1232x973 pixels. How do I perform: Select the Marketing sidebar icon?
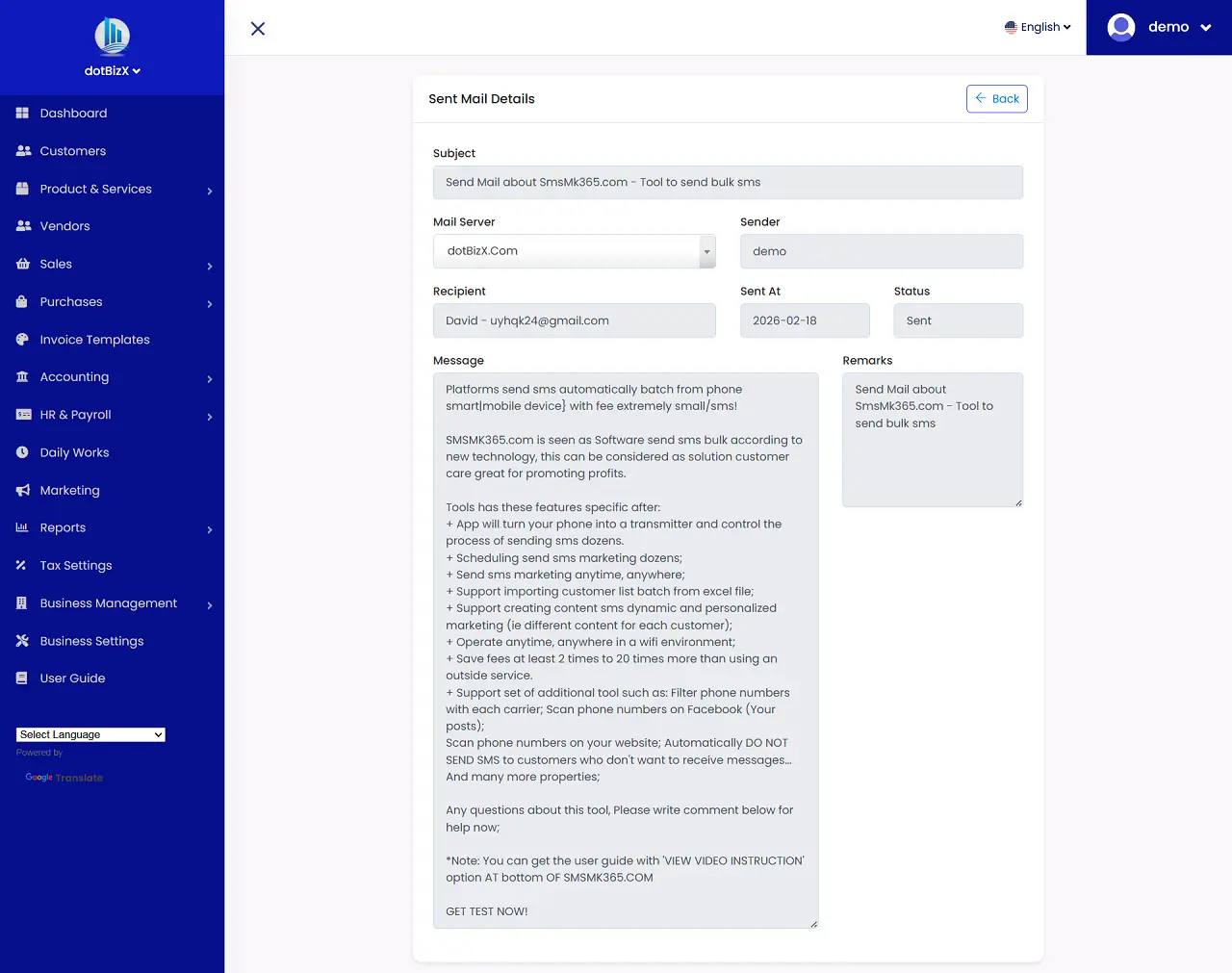(20, 490)
